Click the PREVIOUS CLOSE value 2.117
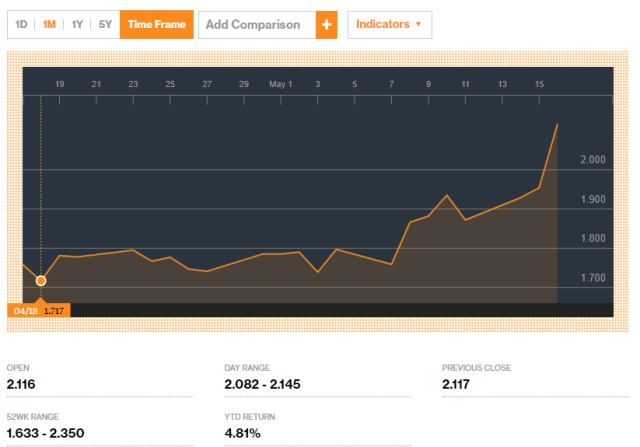Image resolution: width=640 pixels, height=447 pixels. click(x=458, y=384)
